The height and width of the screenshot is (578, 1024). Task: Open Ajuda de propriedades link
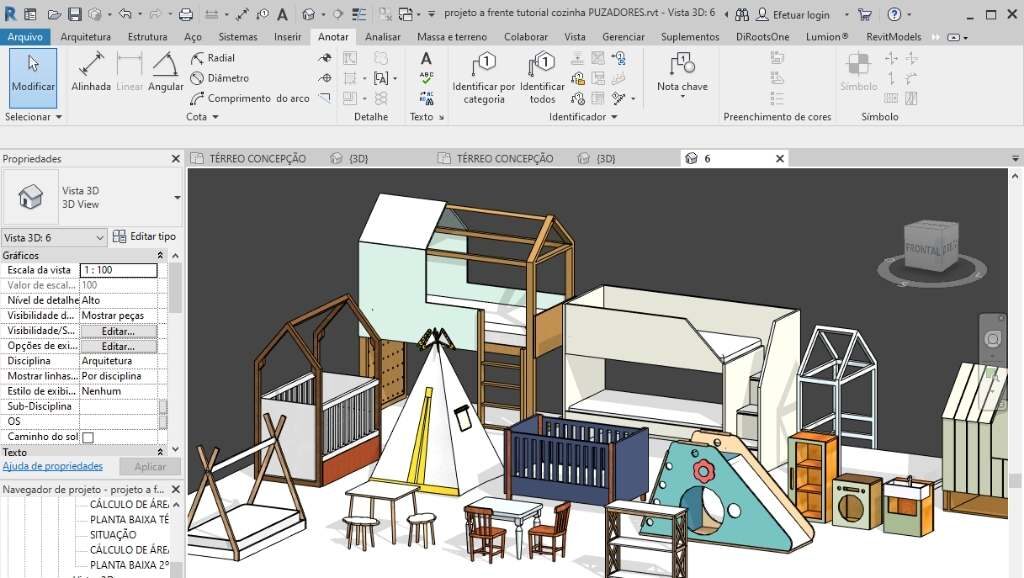pyautogui.click(x=52, y=466)
